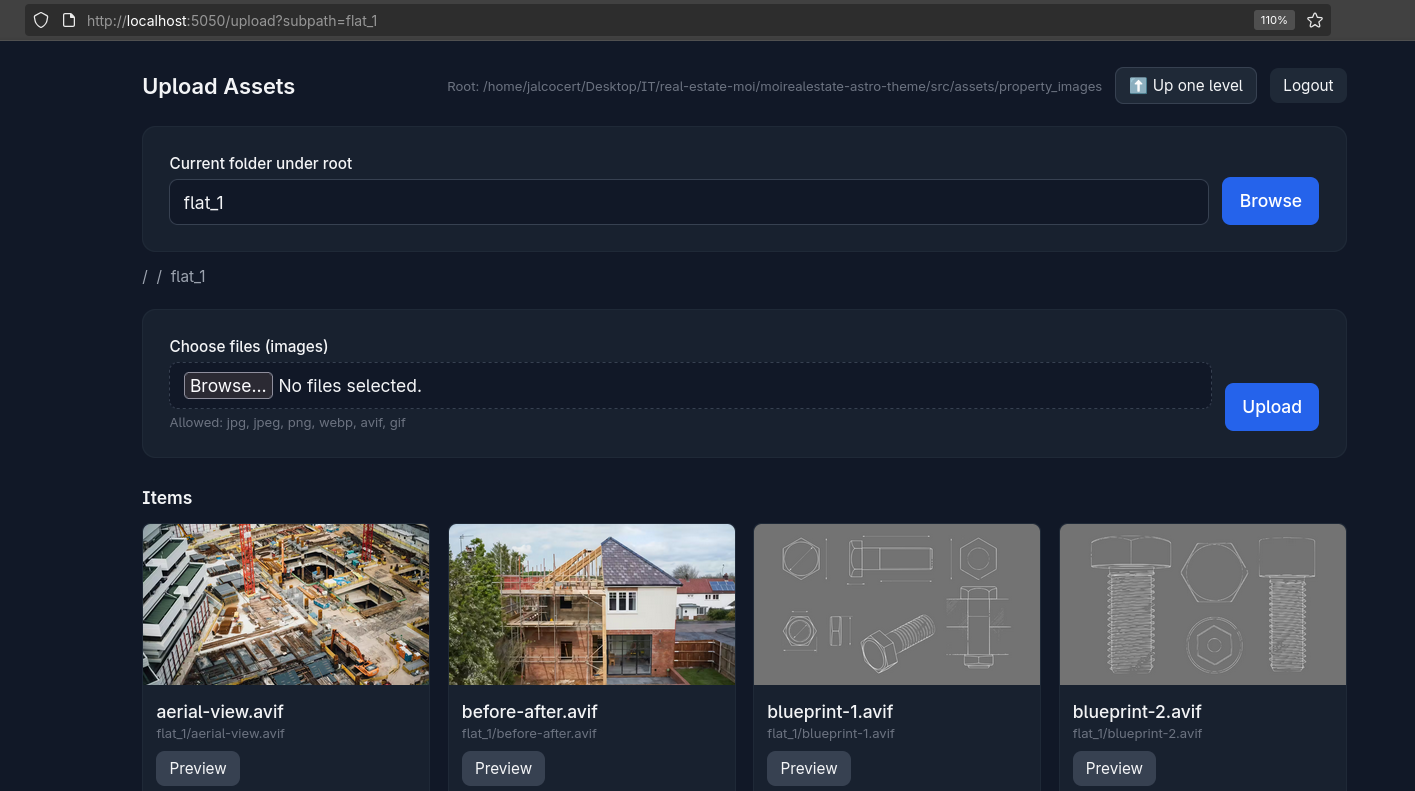Image resolution: width=1415 pixels, height=791 pixels.
Task: Preview before-after.avif
Action: tap(503, 768)
